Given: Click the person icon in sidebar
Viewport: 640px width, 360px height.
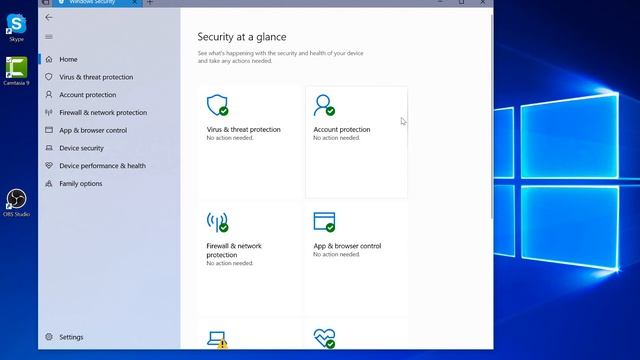Looking at the screenshot, I should [x=49, y=95].
